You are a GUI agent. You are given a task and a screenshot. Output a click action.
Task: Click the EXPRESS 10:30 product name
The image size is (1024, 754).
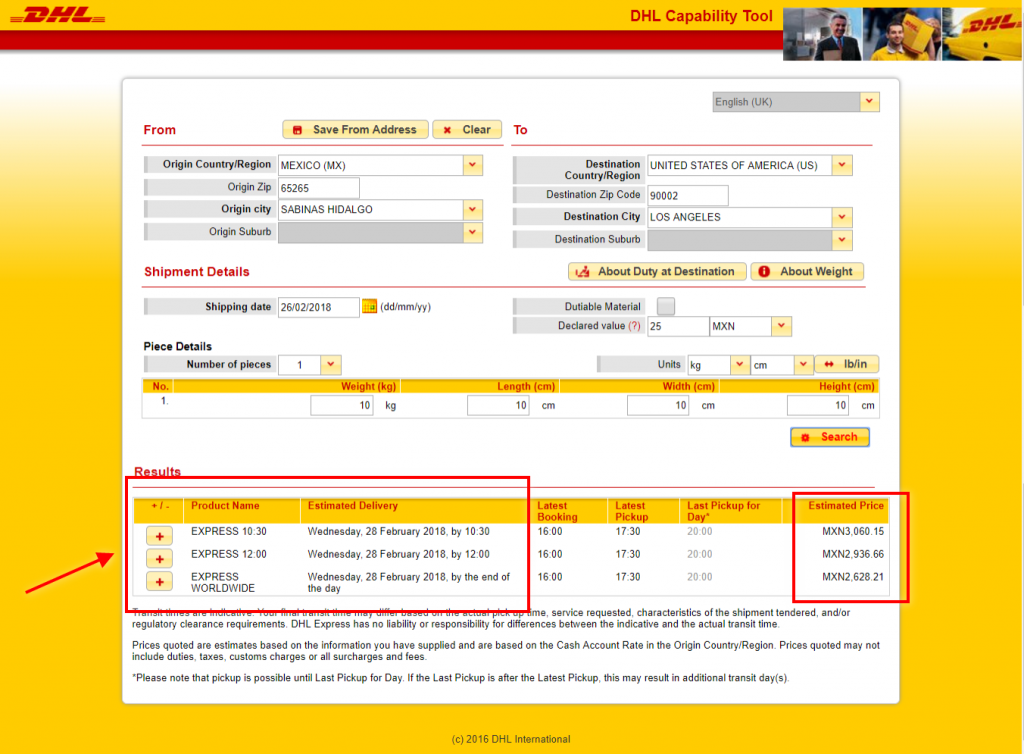pos(229,531)
